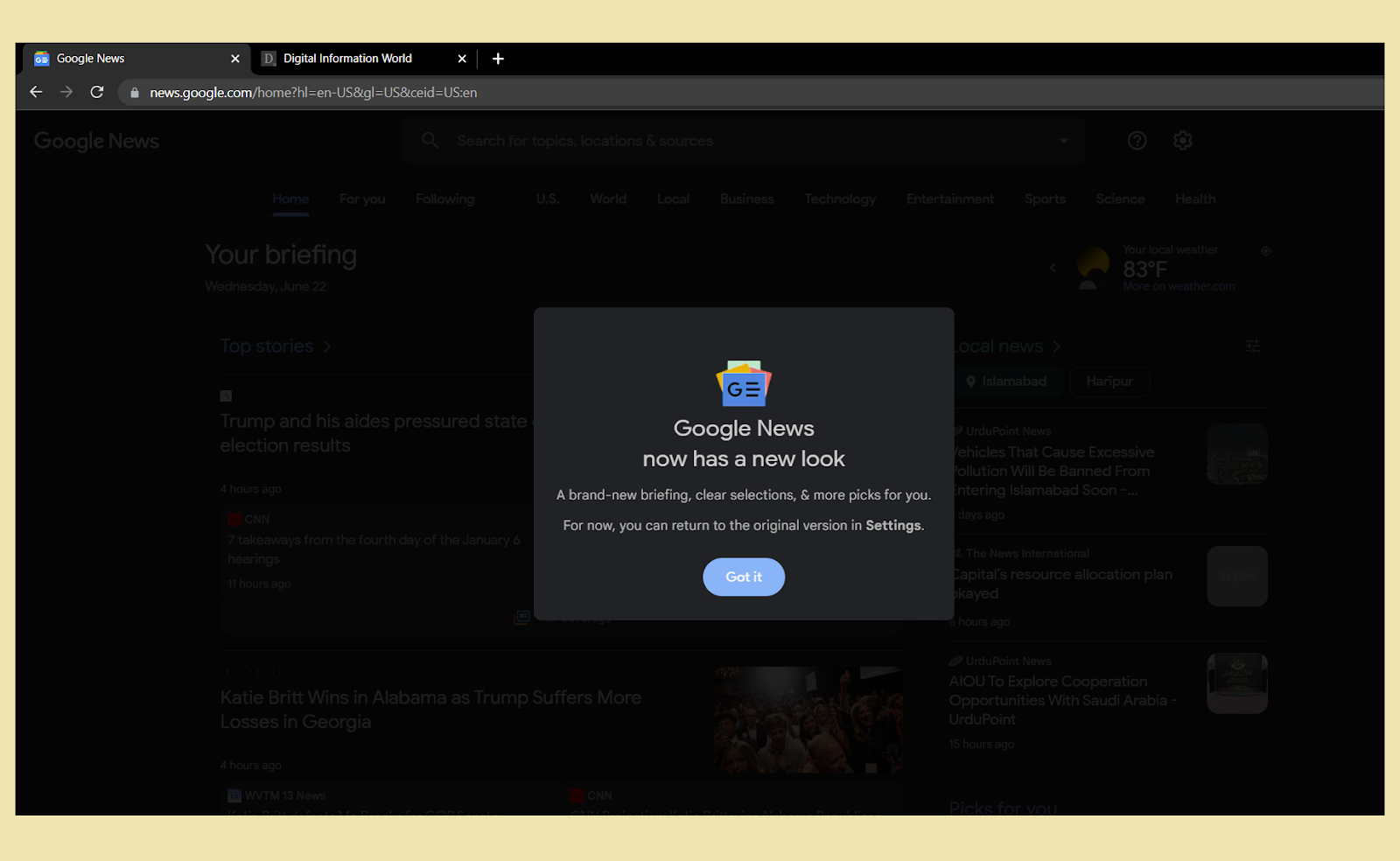Screen dimensions: 1400x861
Task: Go to the Technology section
Action: [x=840, y=199]
